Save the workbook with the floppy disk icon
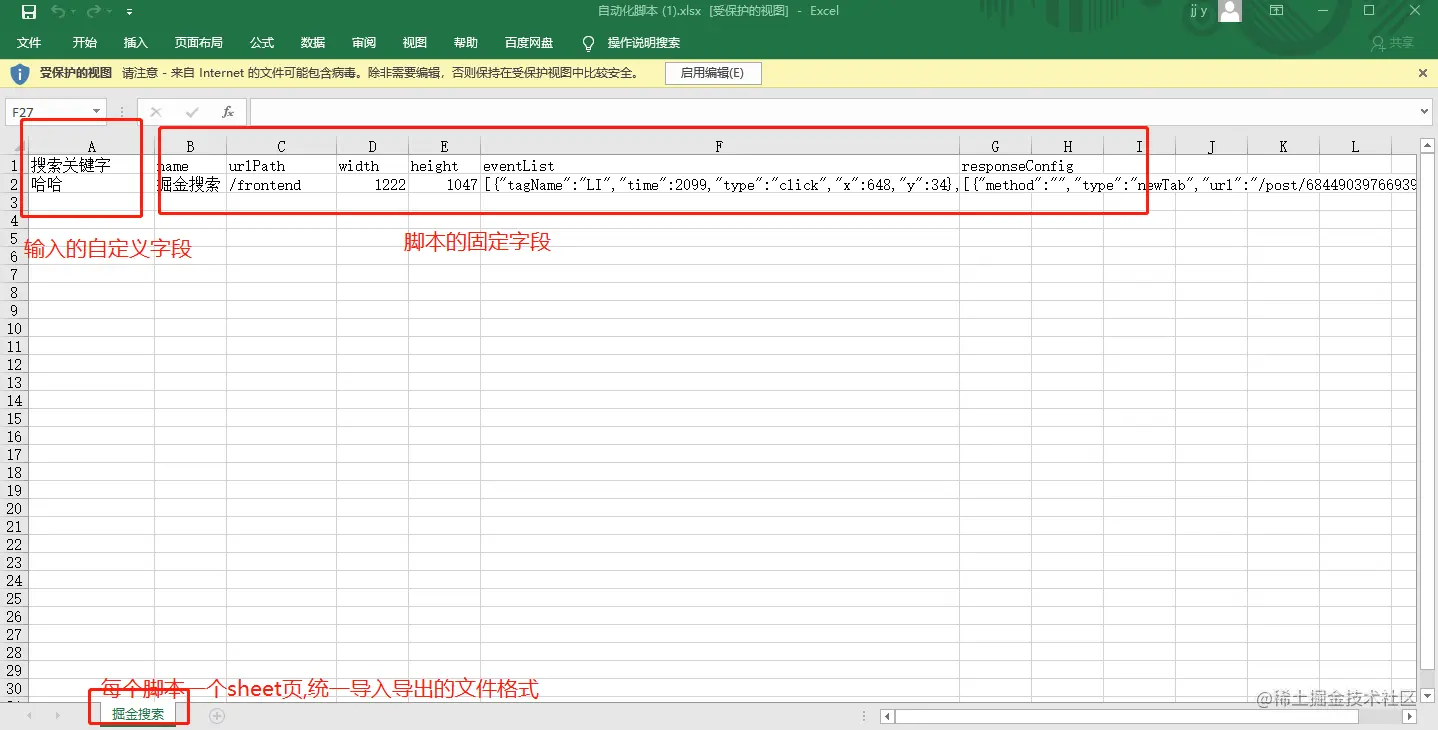The height and width of the screenshot is (730, 1438). [29, 12]
